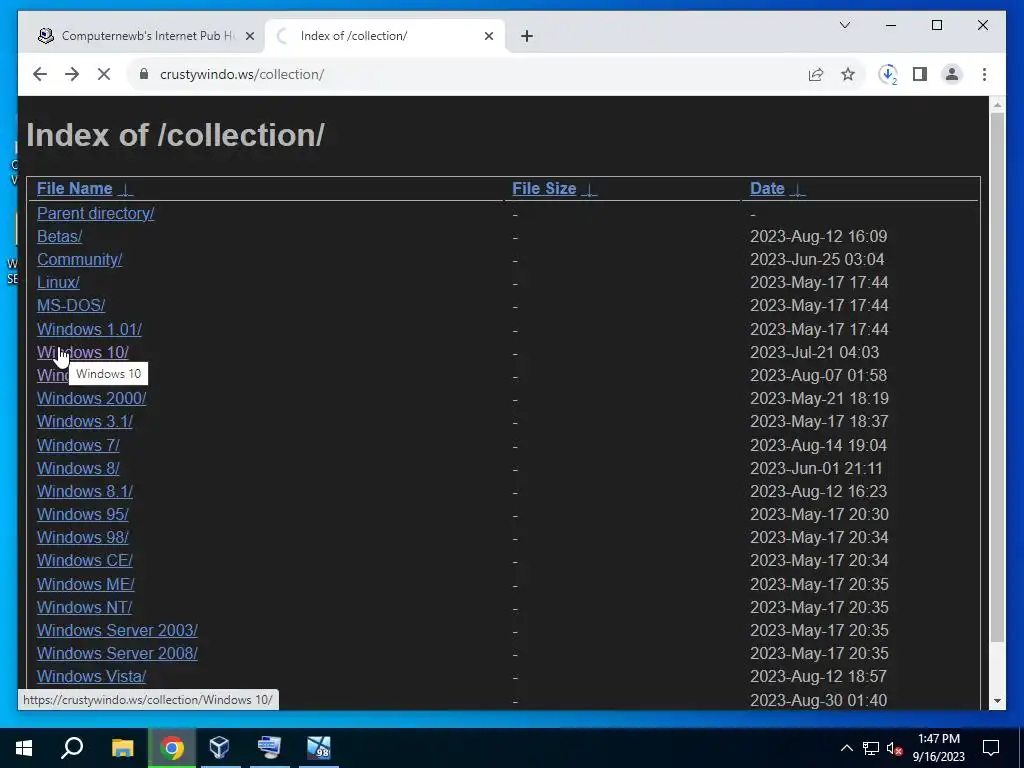Open a new browser tab

[527, 37]
